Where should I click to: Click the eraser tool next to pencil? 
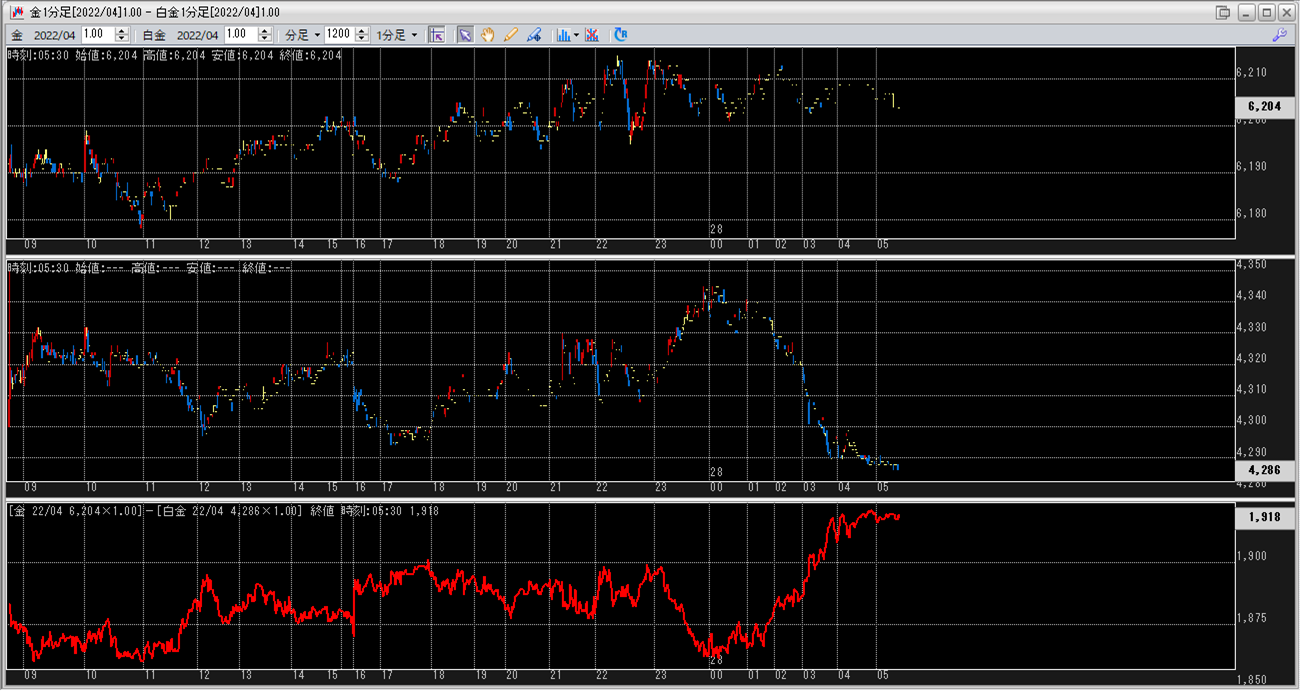point(534,35)
